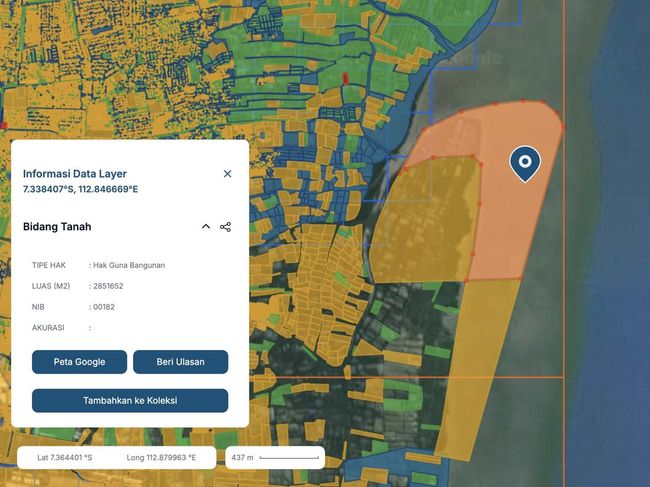The width and height of the screenshot is (650, 487).
Task: Close the Informasi Data Layer panel
Action: [x=227, y=174]
